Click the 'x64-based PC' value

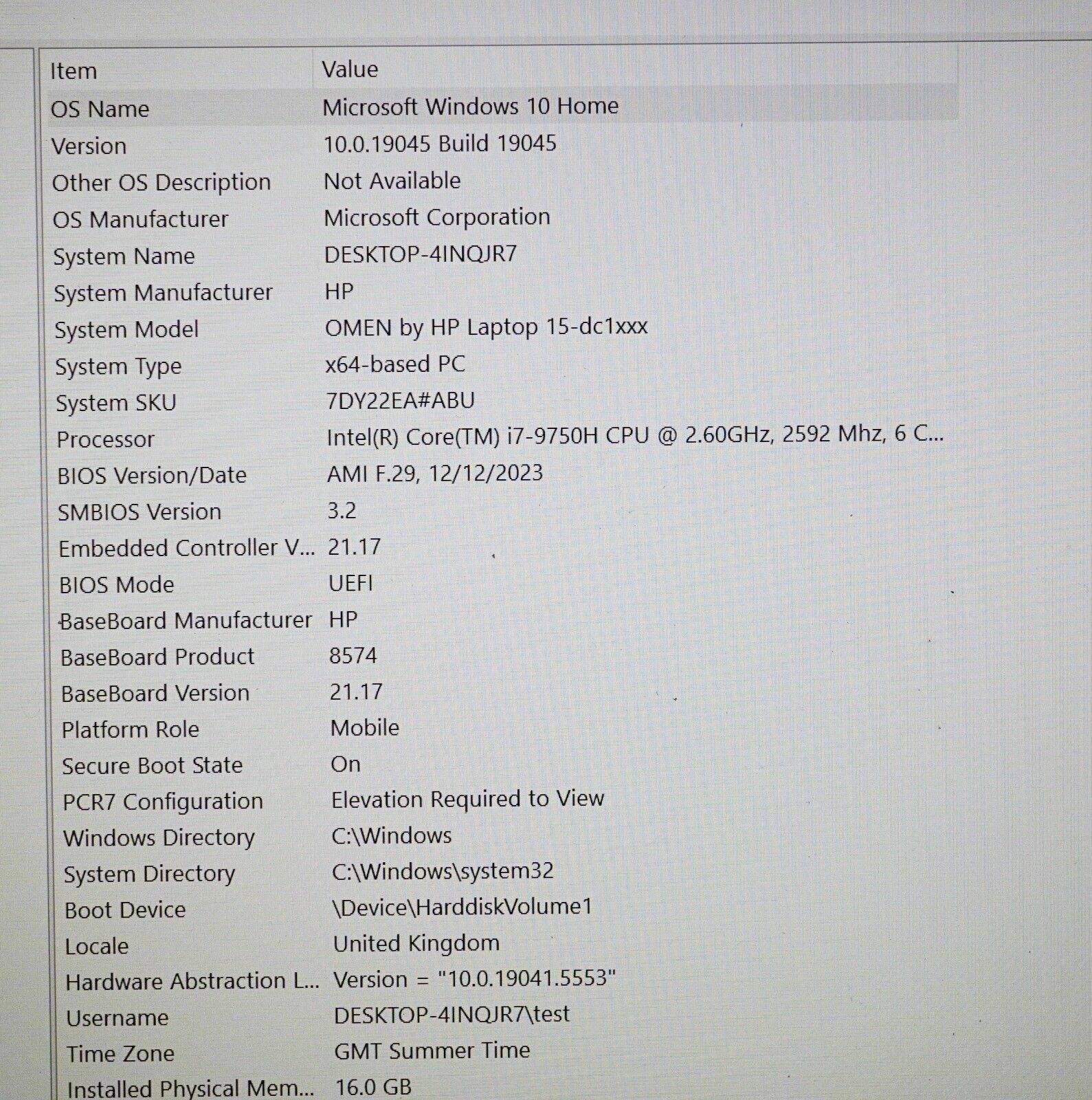pos(395,364)
